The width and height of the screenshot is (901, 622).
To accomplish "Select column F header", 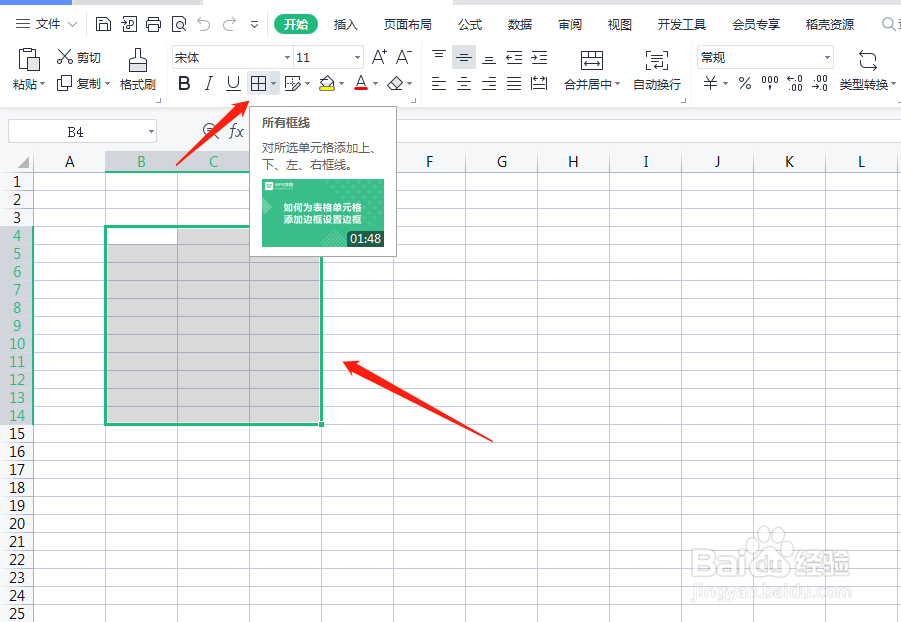I will tap(429, 161).
